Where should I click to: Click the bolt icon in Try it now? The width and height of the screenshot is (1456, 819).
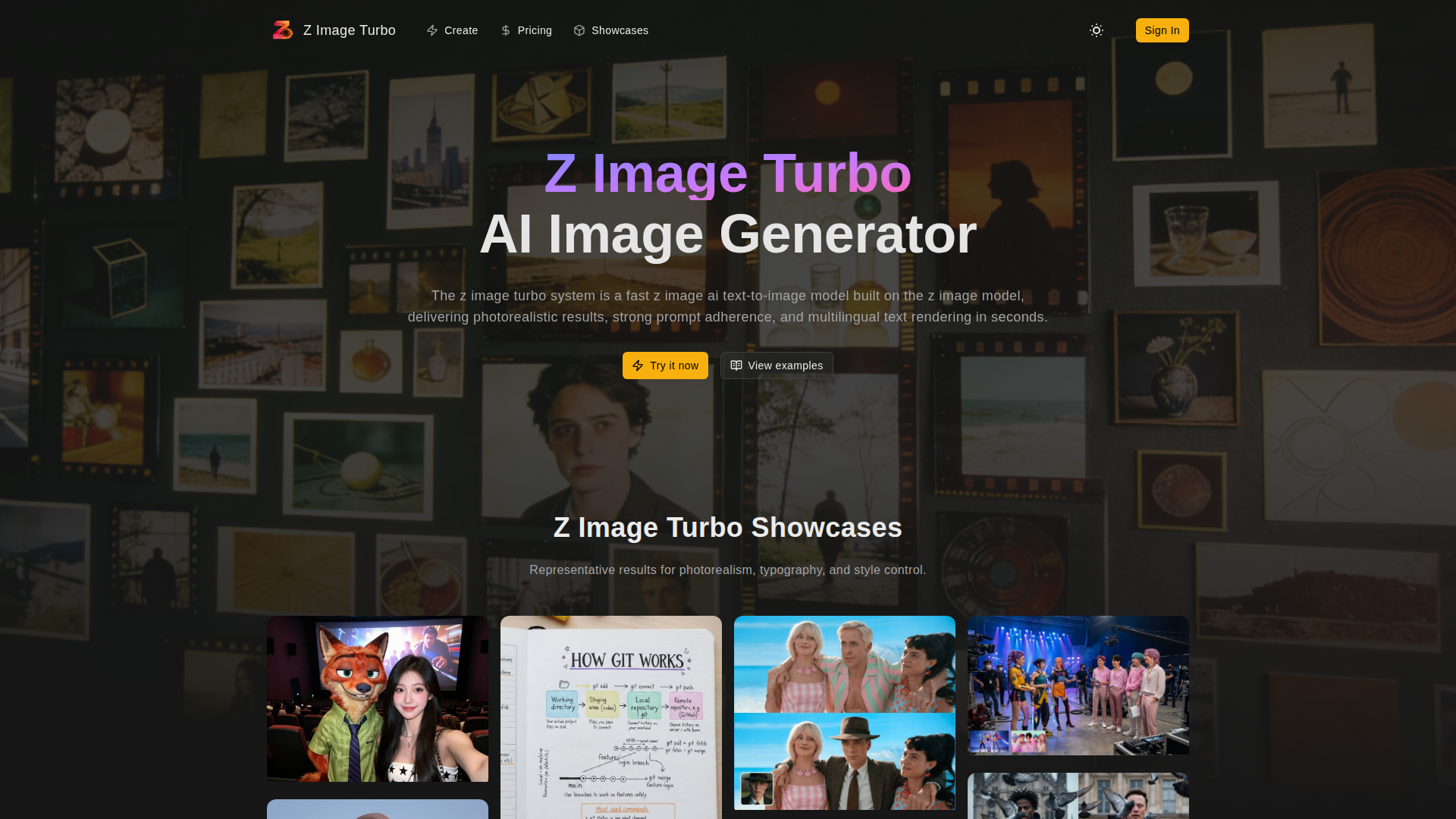click(x=638, y=366)
